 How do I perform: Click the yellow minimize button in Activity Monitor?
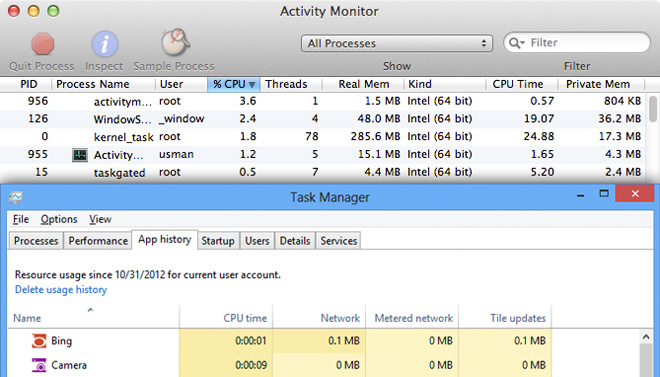[x=34, y=11]
